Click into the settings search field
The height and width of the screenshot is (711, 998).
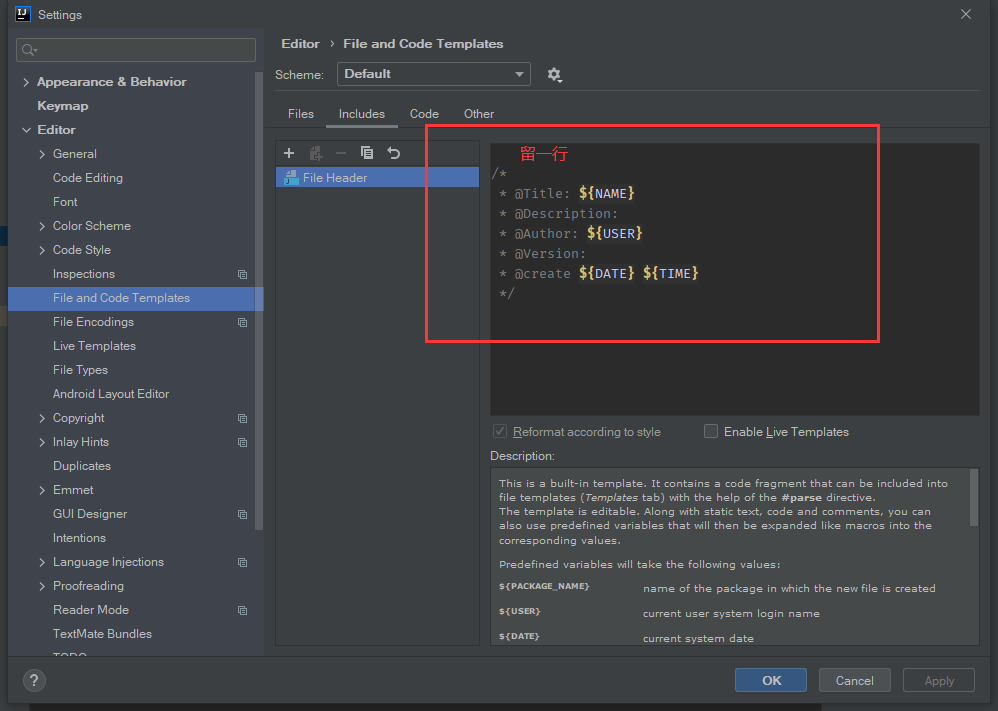click(x=136, y=50)
